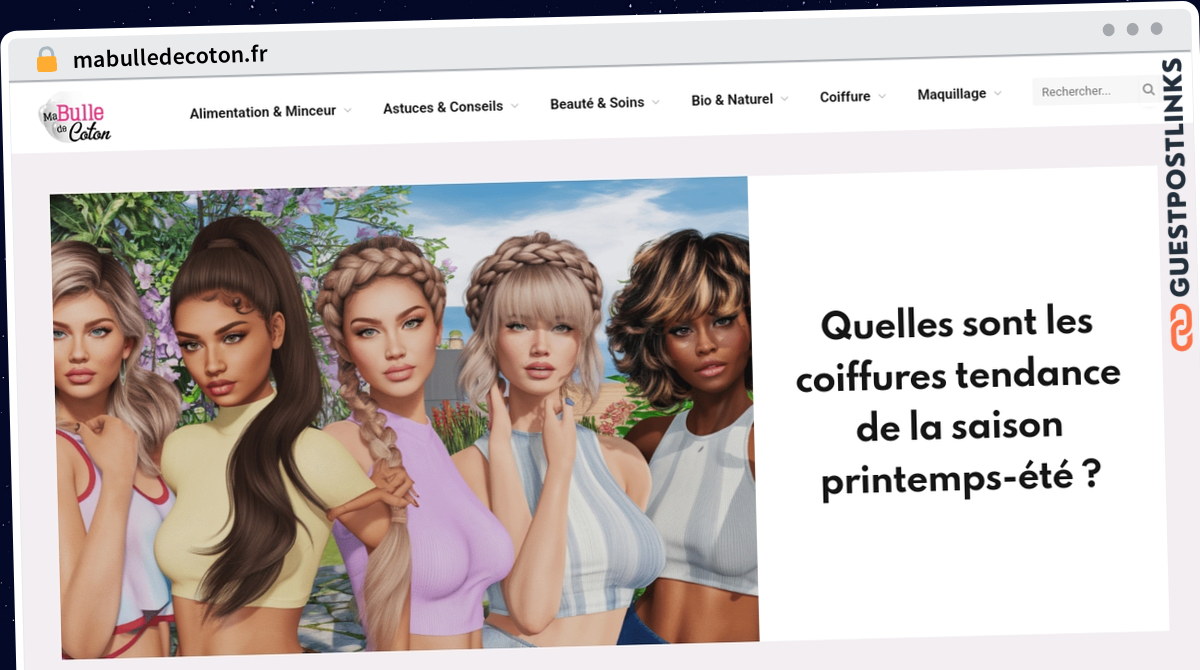The image size is (1200, 670).
Task: Click the orange padlock icon
Action: tap(47, 59)
